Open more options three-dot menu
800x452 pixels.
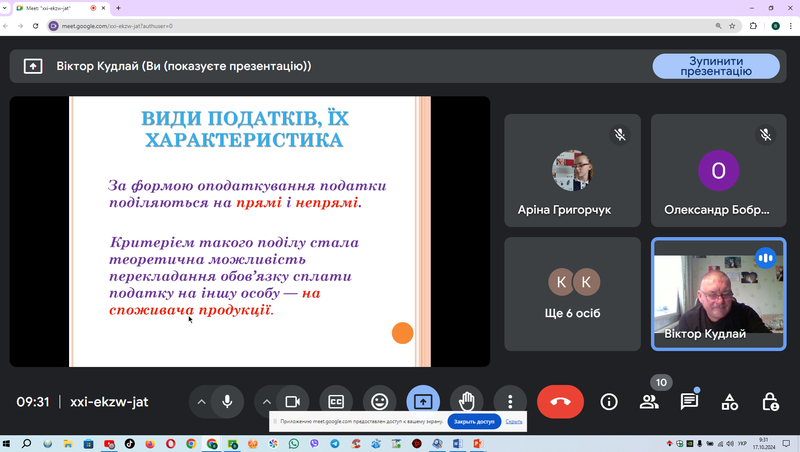coord(510,401)
